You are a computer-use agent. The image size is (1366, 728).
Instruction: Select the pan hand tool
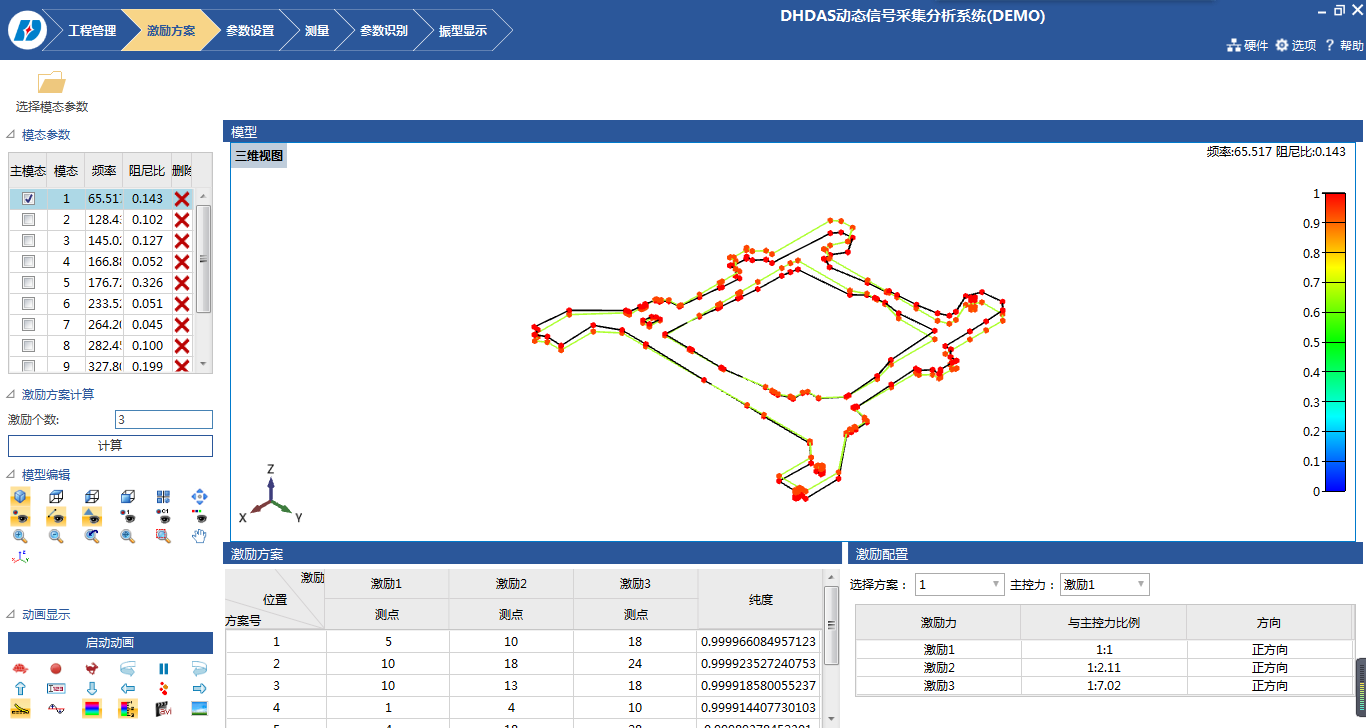(x=199, y=536)
